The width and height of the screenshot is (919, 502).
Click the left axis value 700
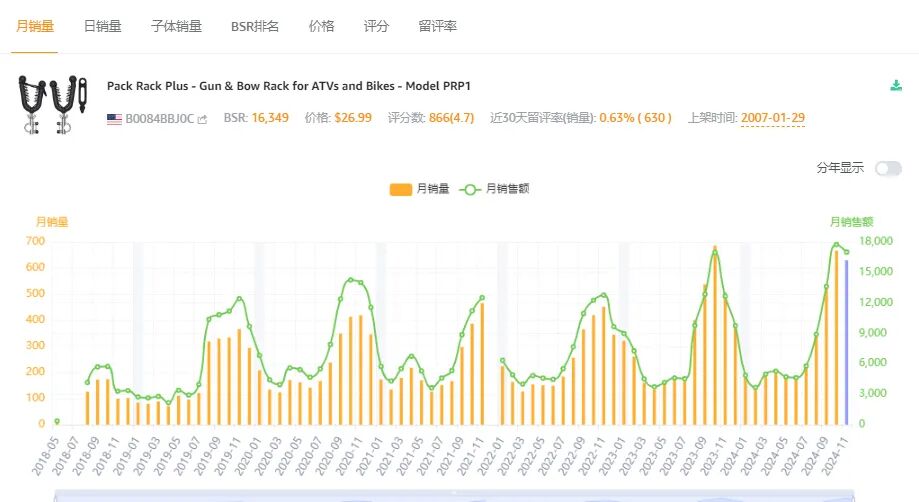pyautogui.click(x=35, y=241)
